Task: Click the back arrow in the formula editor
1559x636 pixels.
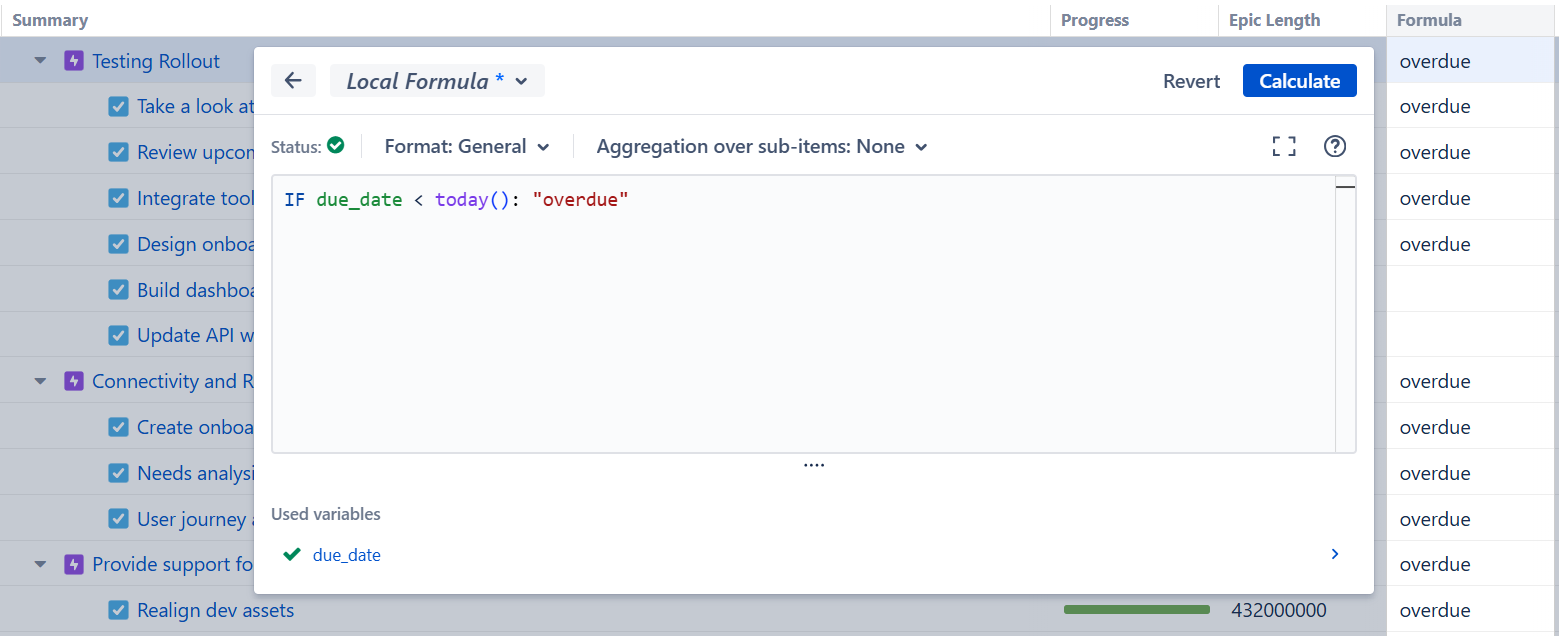Action: (293, 81)
